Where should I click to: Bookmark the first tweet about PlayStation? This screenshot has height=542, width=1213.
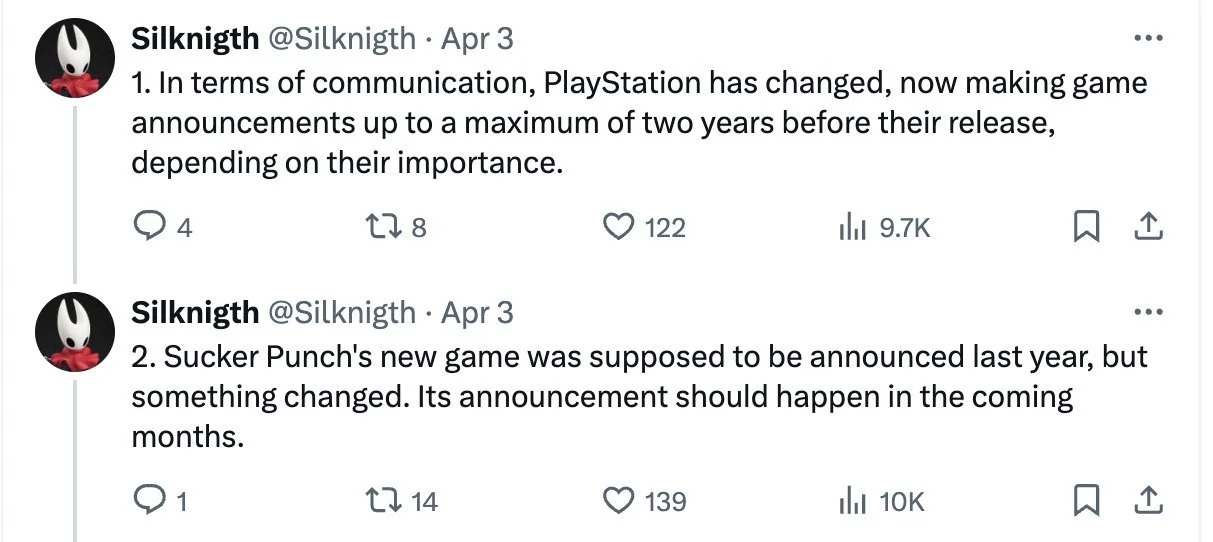click(1084, 228)
